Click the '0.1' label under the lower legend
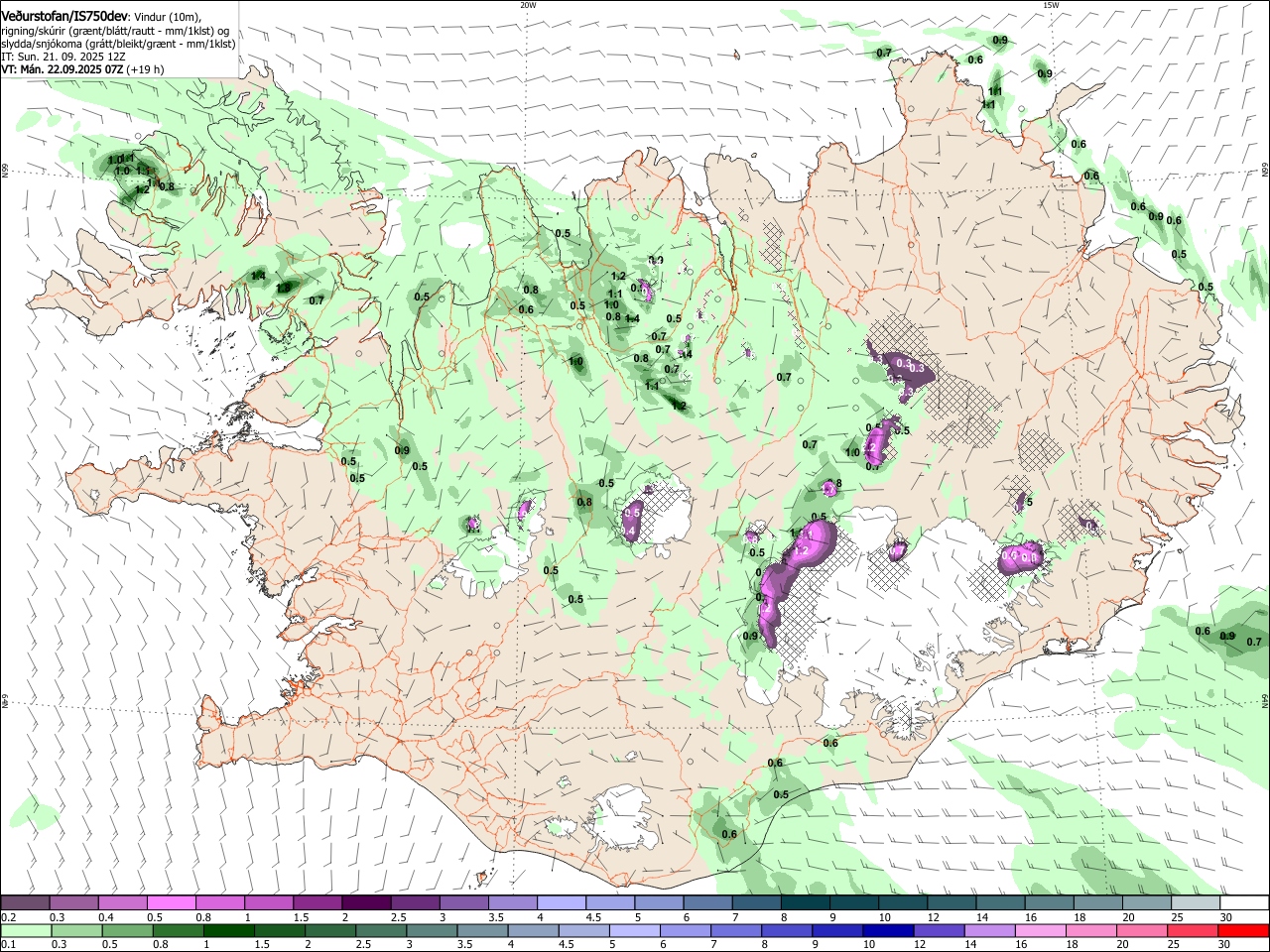Screen dimensions: 1270x952 [8, 944]
